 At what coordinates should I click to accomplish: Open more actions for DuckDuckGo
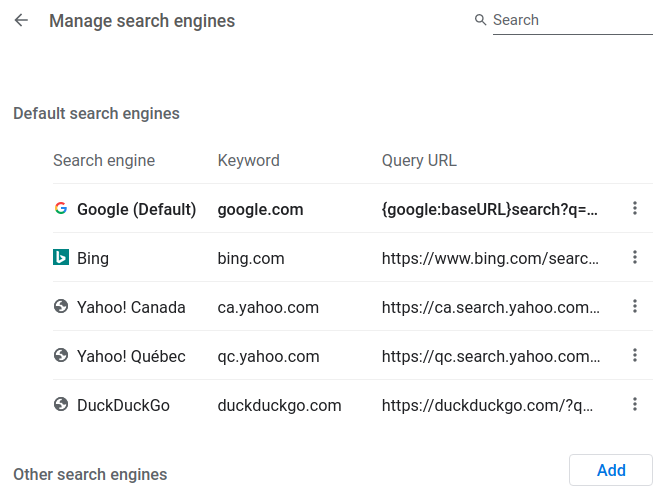[x=635, y=404]
